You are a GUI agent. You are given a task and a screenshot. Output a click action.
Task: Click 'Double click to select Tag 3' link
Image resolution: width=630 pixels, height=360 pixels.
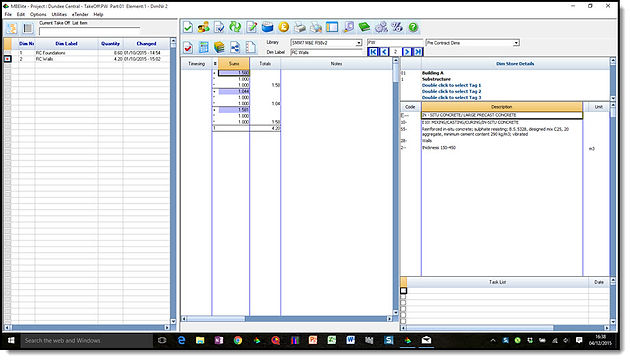tap(451, 97)
